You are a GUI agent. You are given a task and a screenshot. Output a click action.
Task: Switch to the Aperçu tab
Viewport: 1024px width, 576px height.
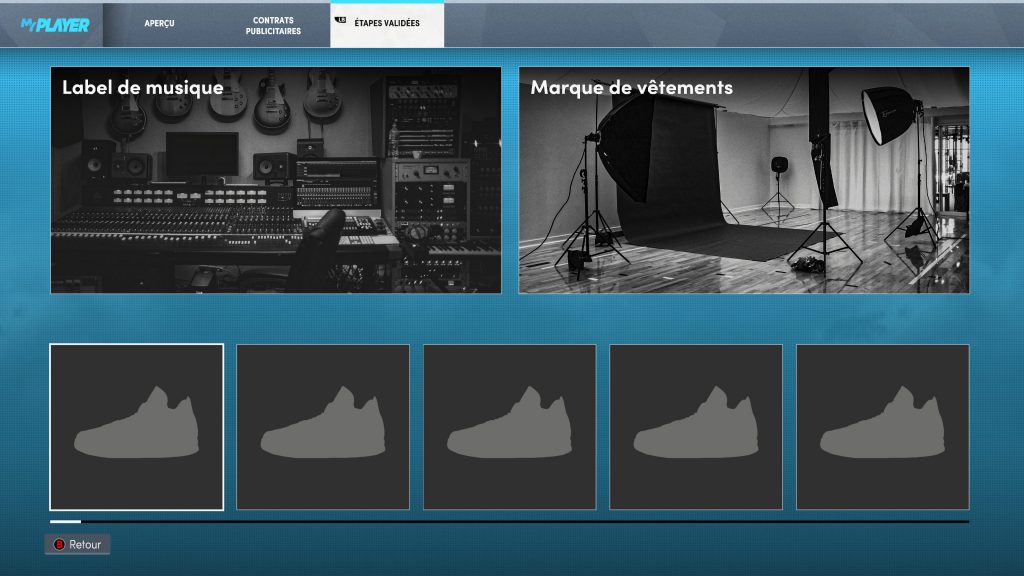[x=159, y=24]
